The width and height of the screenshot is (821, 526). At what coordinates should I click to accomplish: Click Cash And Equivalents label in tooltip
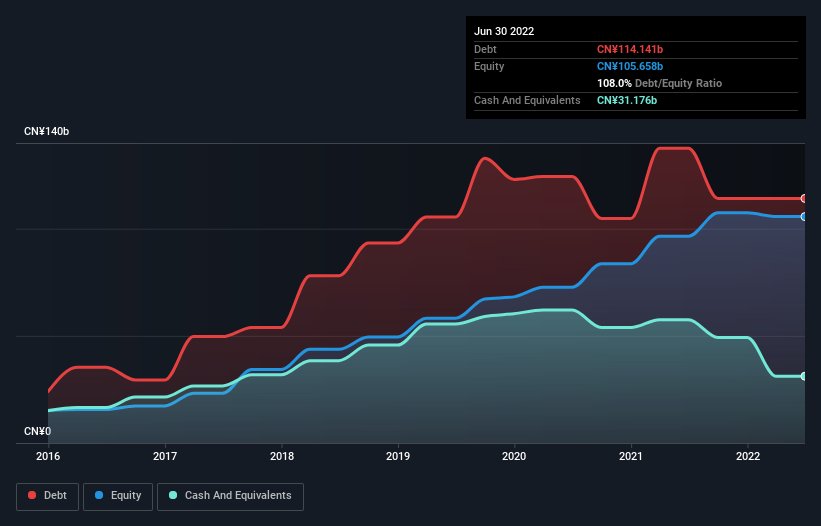(x=527, y=100)
